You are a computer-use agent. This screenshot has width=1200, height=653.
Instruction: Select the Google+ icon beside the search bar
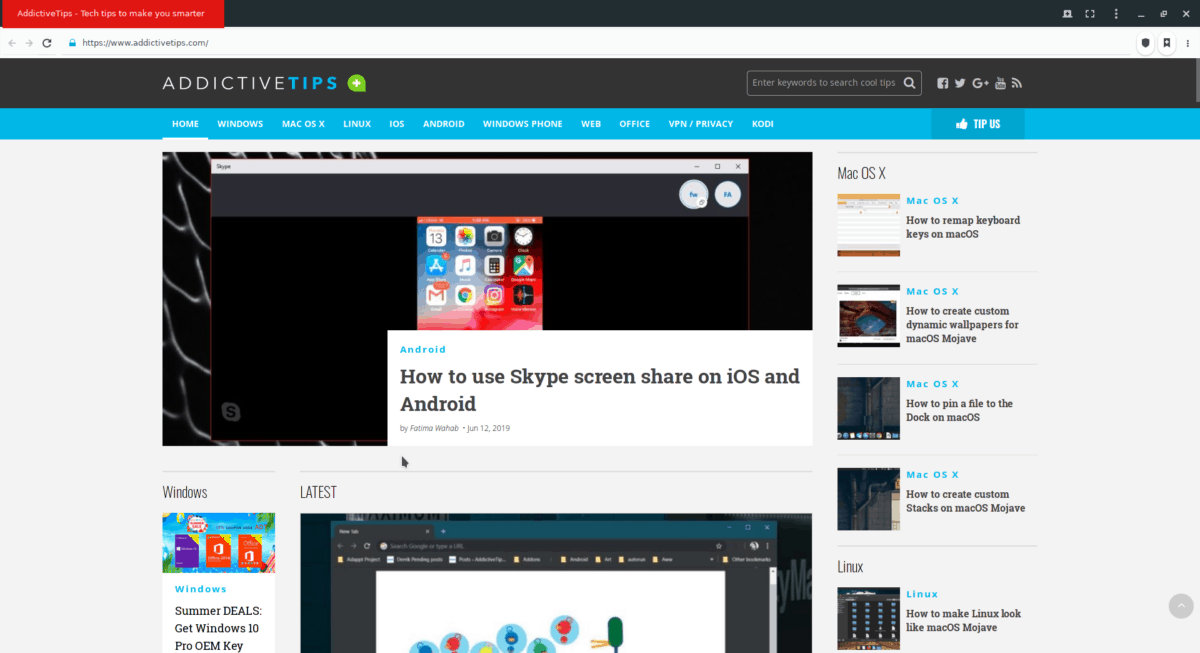[980, 83]
